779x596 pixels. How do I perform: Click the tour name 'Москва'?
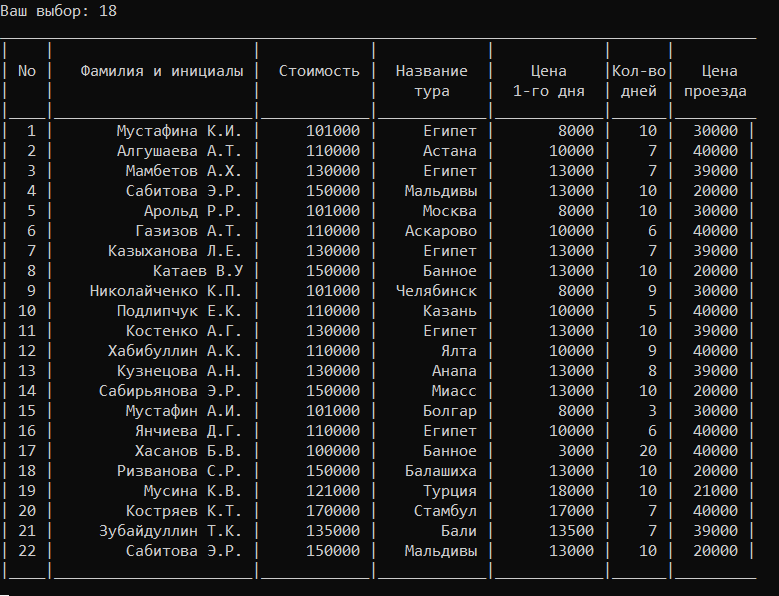(x=450, y=211)
